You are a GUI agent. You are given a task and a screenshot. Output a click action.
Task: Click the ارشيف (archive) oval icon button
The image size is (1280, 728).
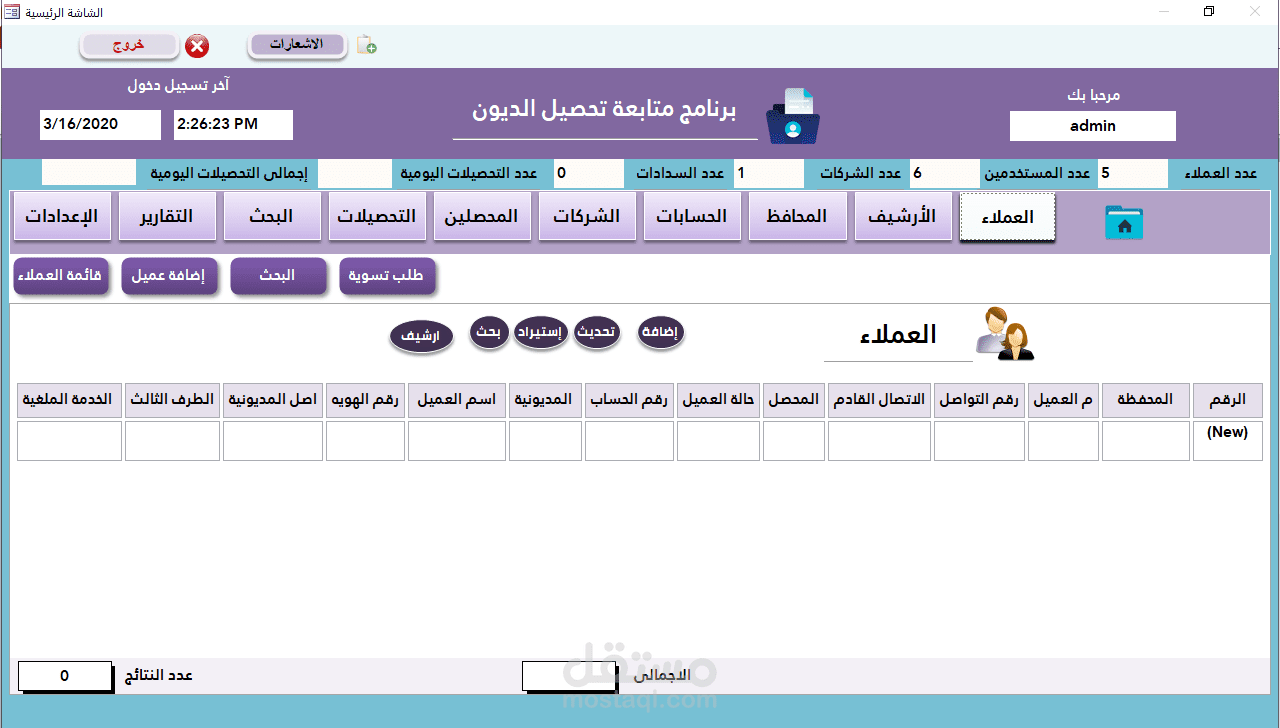[421, 337]
